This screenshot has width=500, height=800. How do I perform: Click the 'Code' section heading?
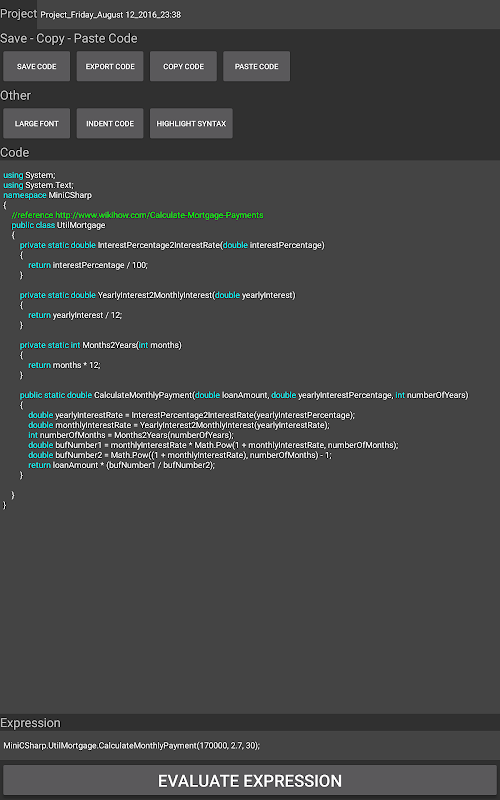(x=15, y=153)
